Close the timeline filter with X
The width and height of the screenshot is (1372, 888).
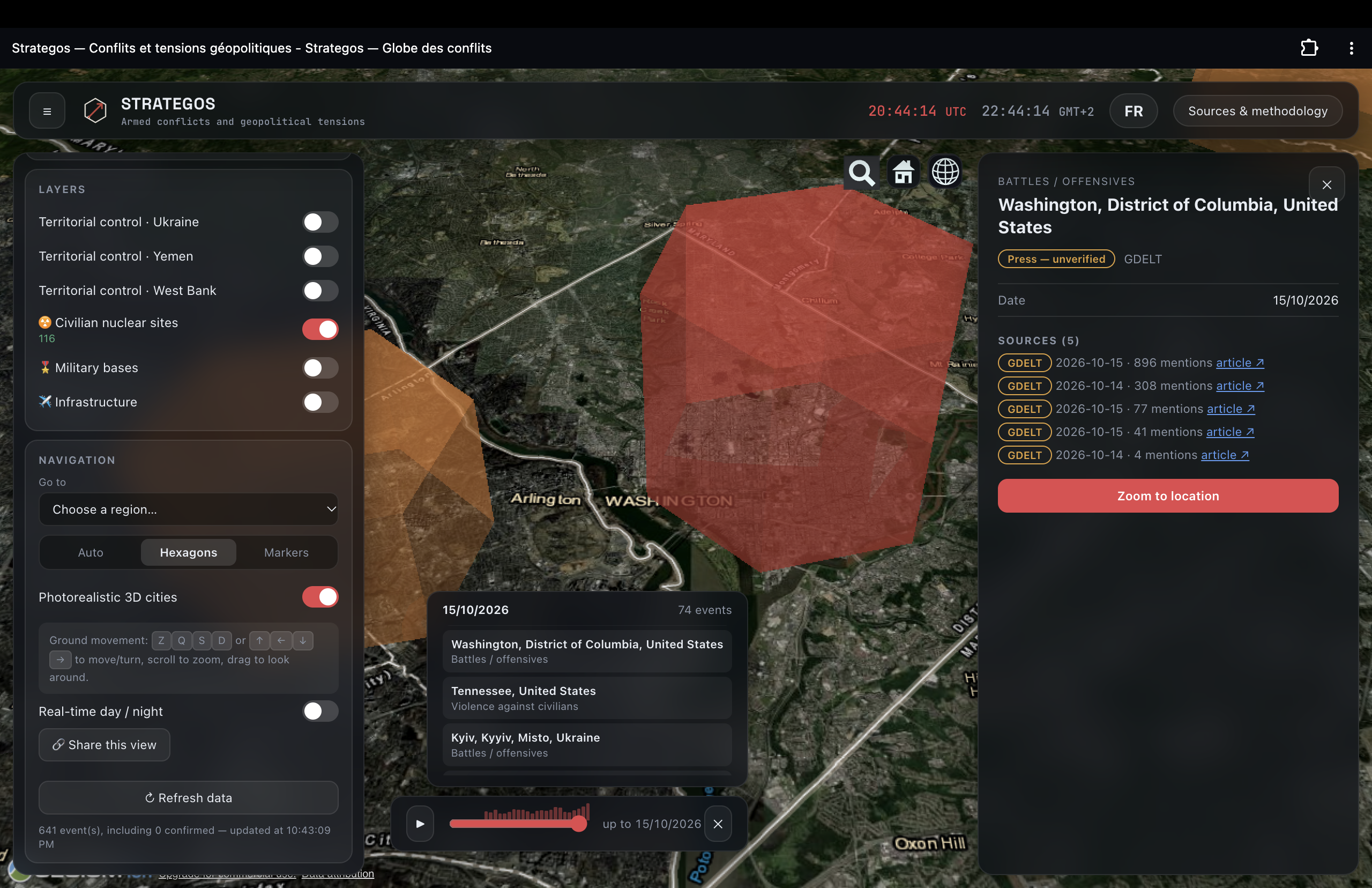tap(718, 824)
